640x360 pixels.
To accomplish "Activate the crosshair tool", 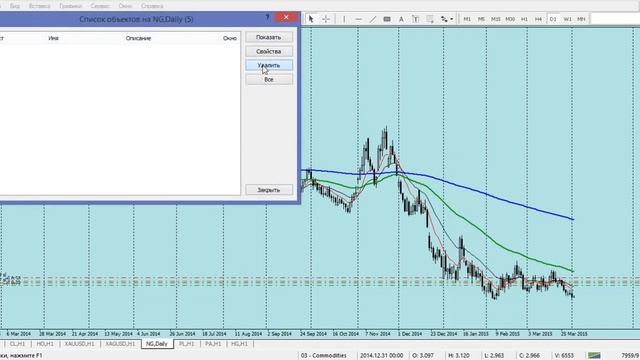I will coord(326,19).
